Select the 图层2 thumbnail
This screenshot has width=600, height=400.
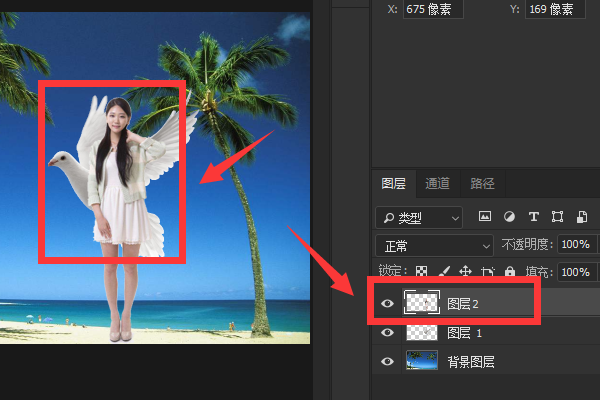coord(422,302)
